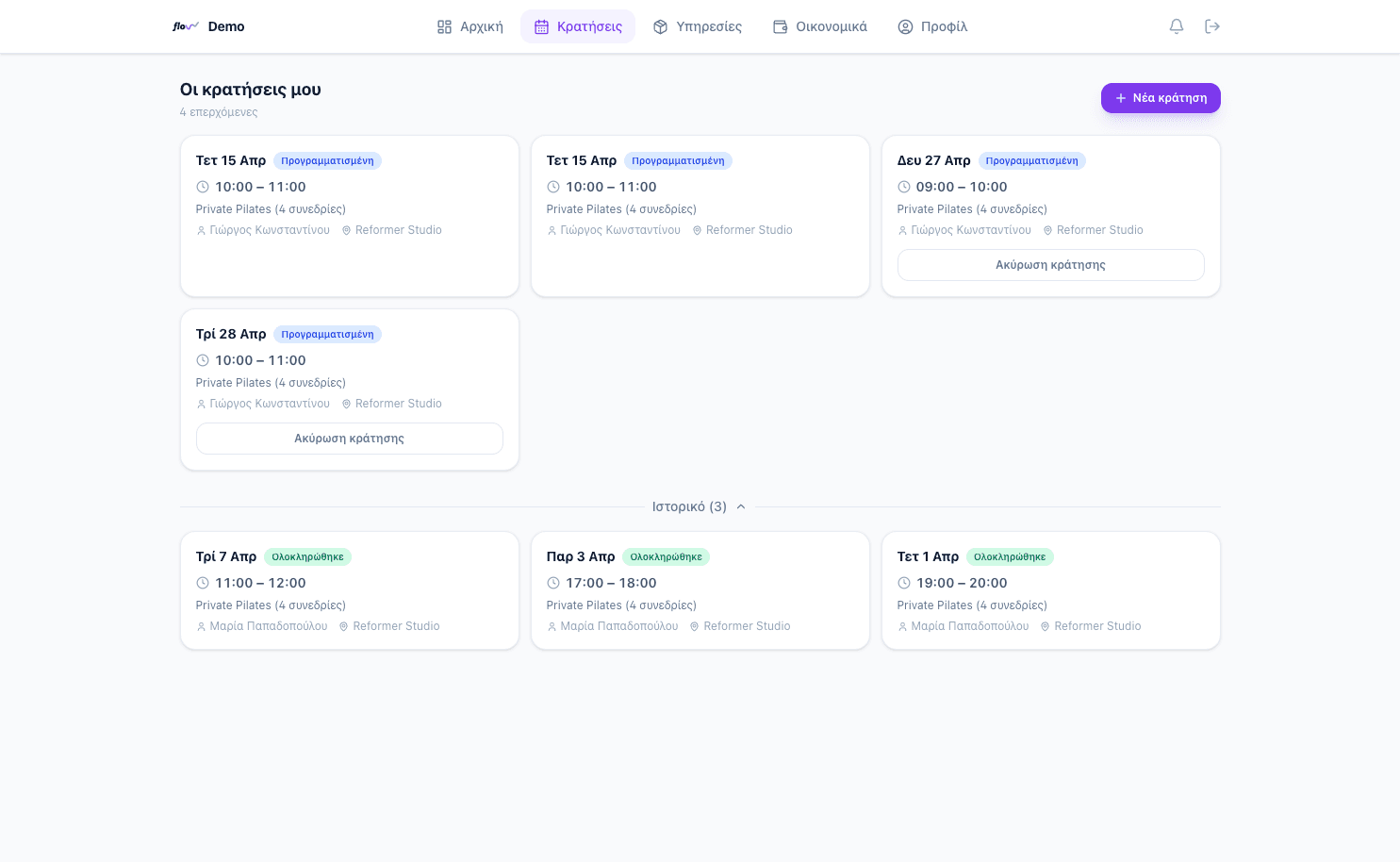Click the 19:00 – 20:00 time text
The height and width of the screenshot is (862, 1400).
pos(962,583)
